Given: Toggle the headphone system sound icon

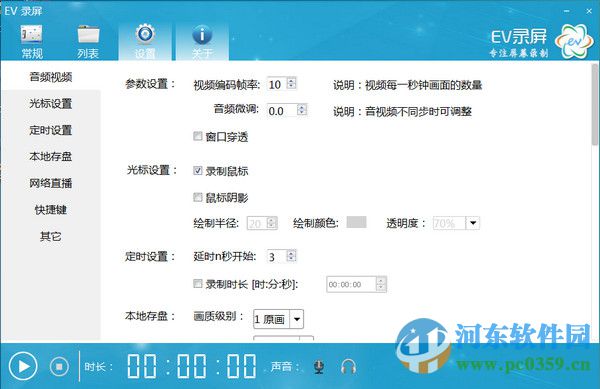Looking at the screenshot, I should coord(348,367).
